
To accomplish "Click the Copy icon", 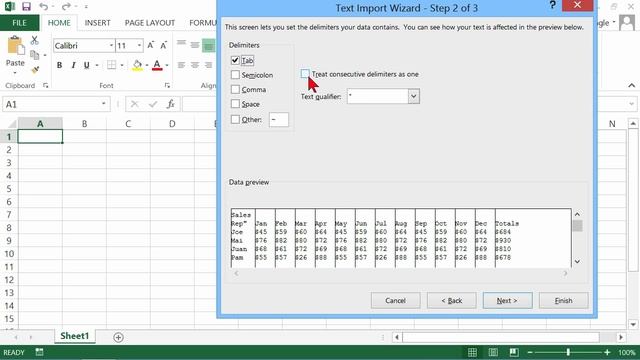I will click(x=35, y=54).
